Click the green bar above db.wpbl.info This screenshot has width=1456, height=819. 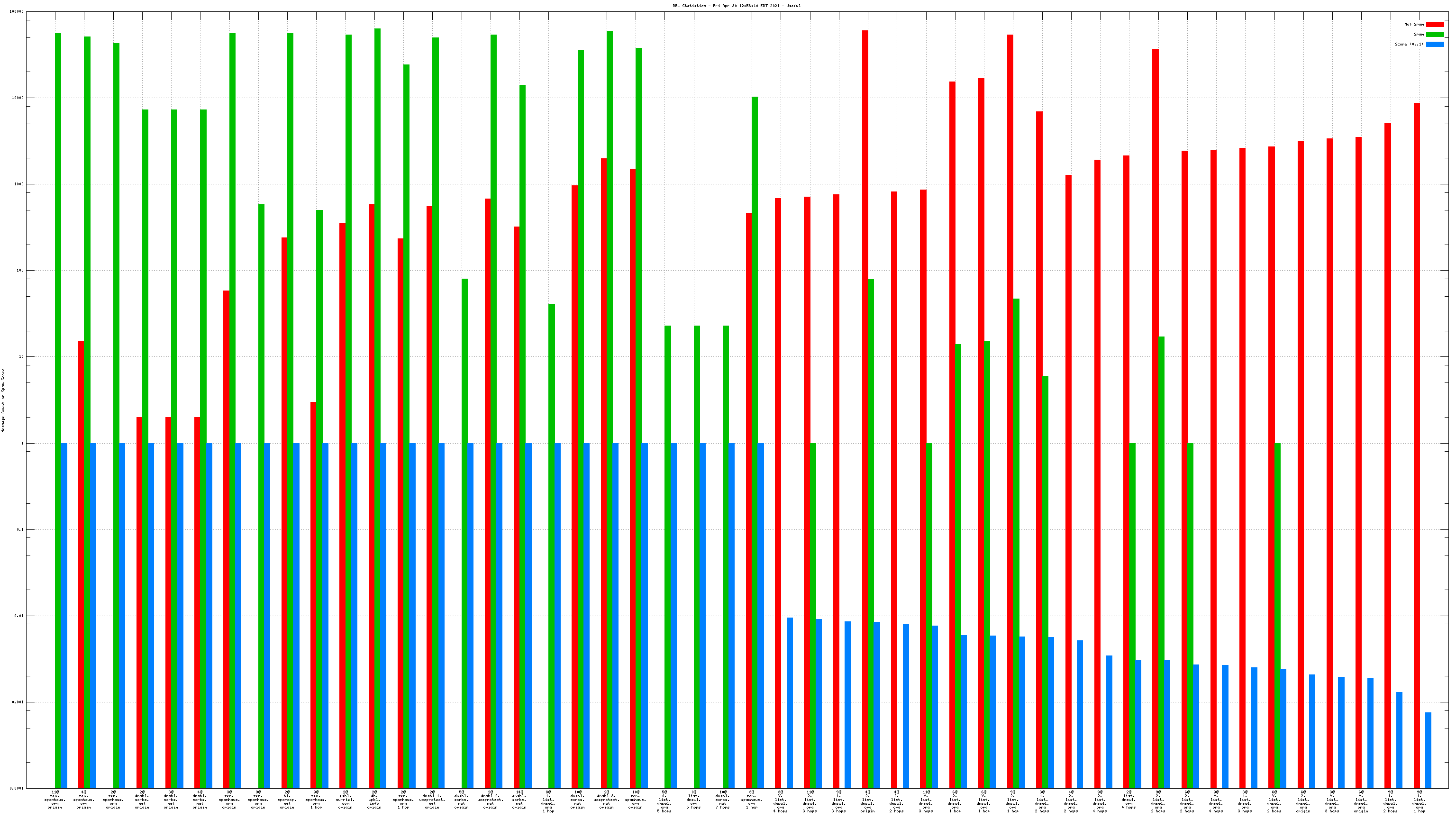click(x=378, y=226)
